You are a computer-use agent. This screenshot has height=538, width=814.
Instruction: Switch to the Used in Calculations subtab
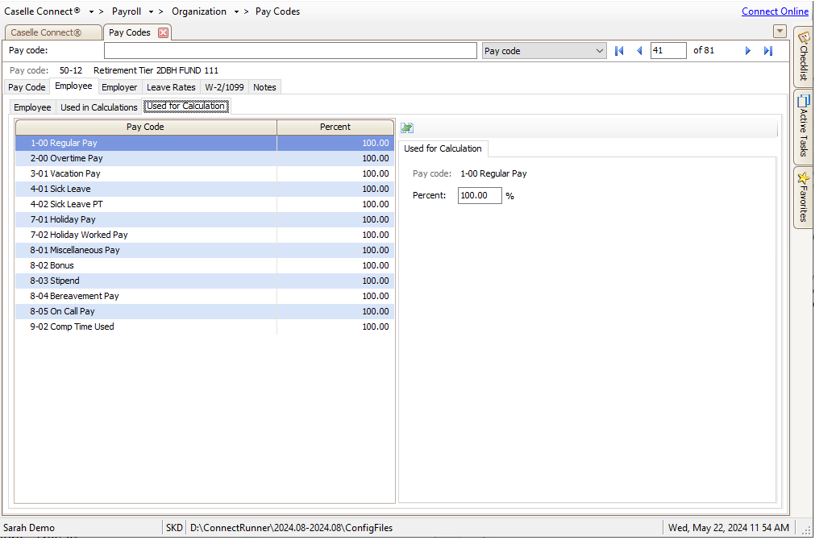tap(99, 107)
